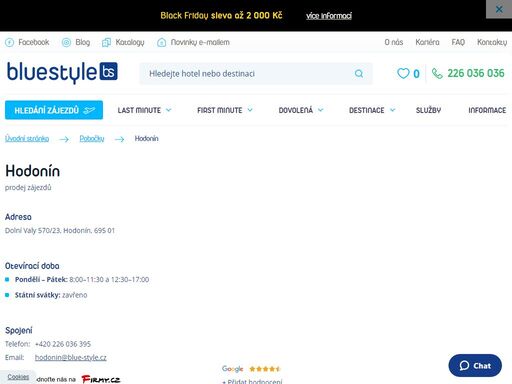Screen dimensions: 512x384
Task: Click the search magnifier icon
Action: (359, 73)
